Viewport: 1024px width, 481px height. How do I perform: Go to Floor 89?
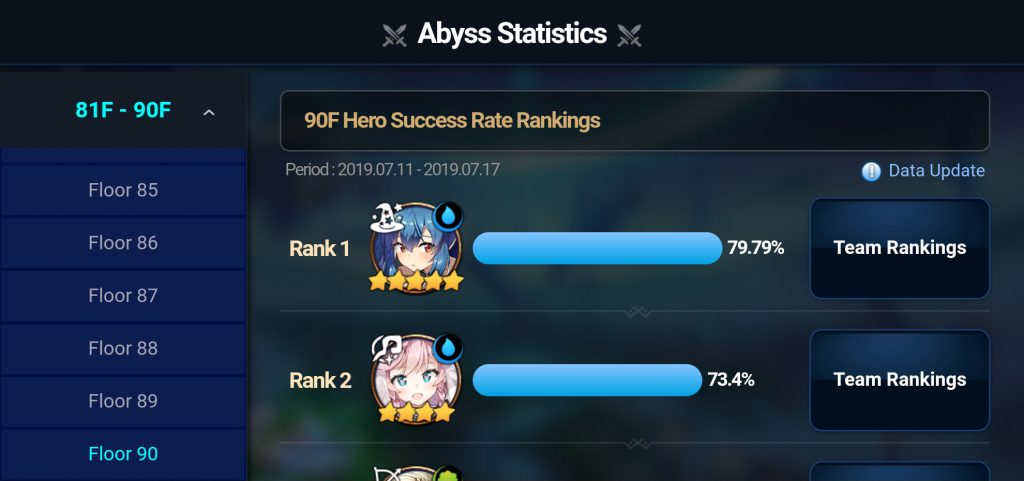pyautogui.click(x=123, y=401)
